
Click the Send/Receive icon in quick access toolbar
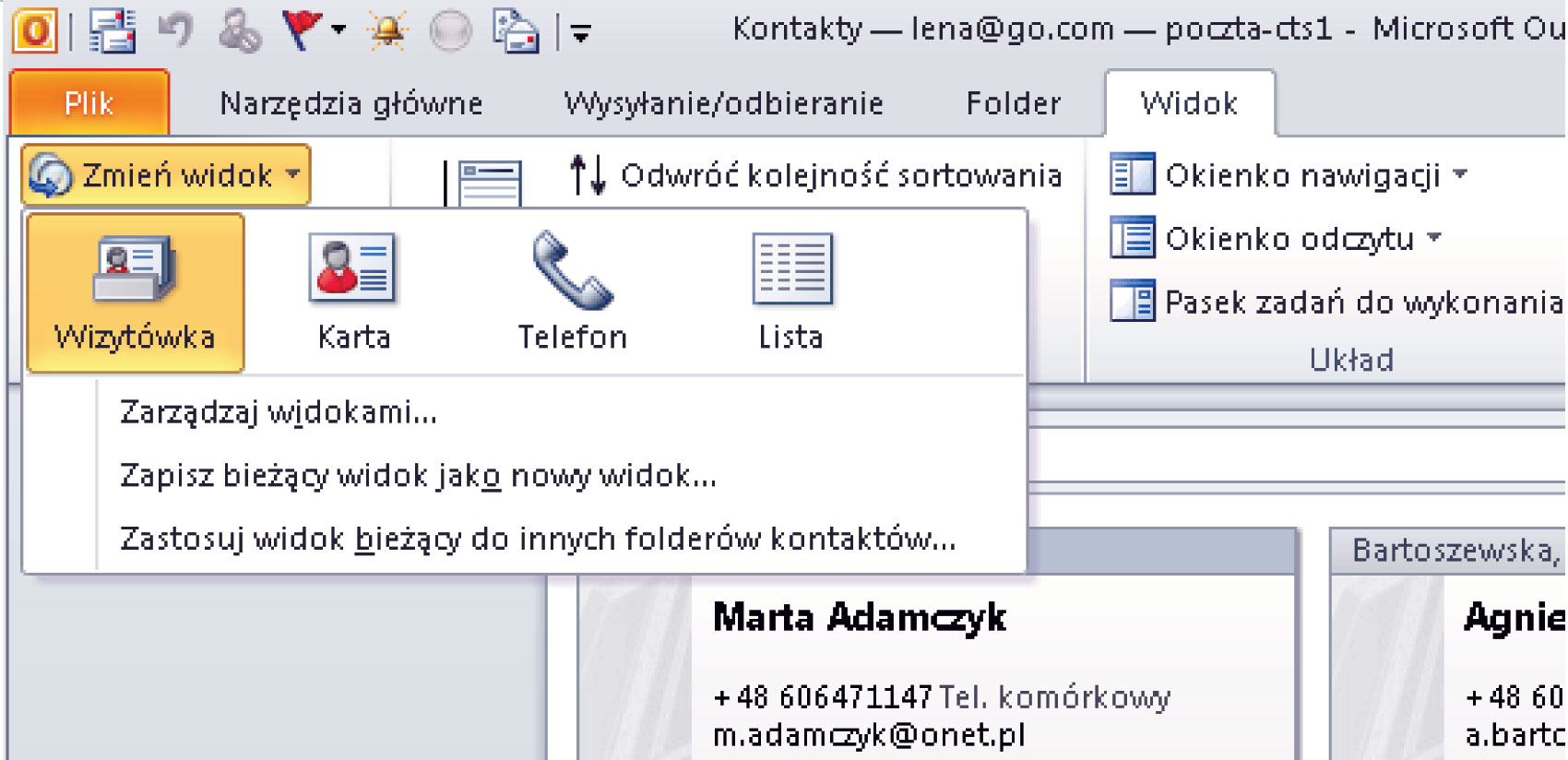112,31
